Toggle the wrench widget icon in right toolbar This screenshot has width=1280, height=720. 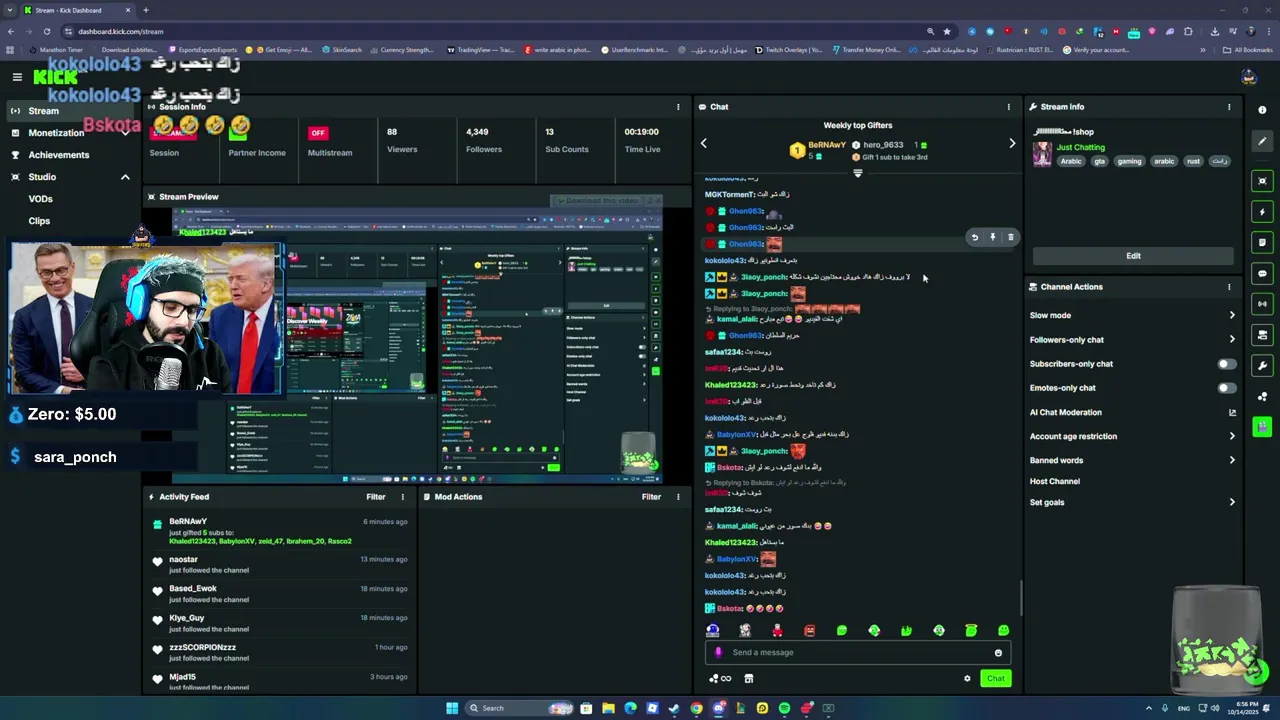pos(1262,366)
